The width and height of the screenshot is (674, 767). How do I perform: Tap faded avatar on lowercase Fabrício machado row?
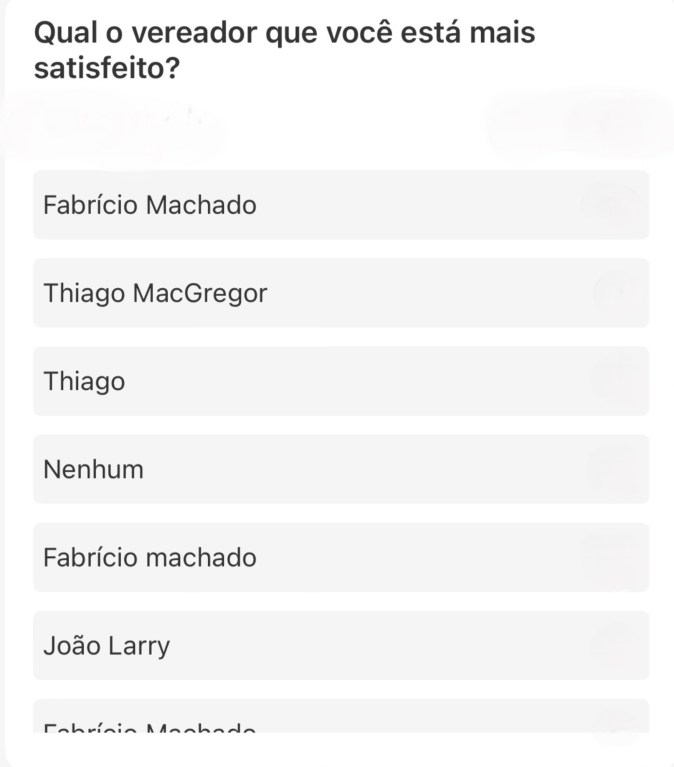[612, 557]
